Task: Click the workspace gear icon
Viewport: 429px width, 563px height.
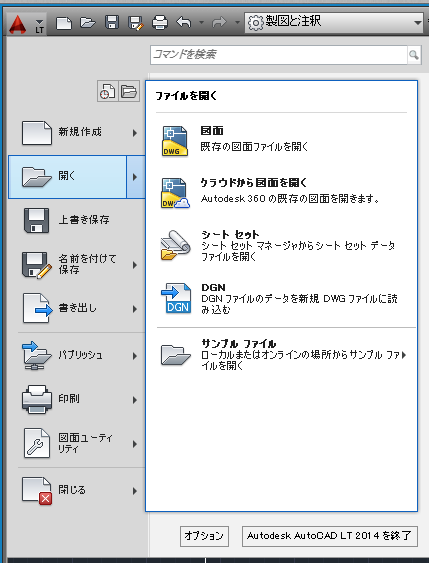Action: click(255, 23)
